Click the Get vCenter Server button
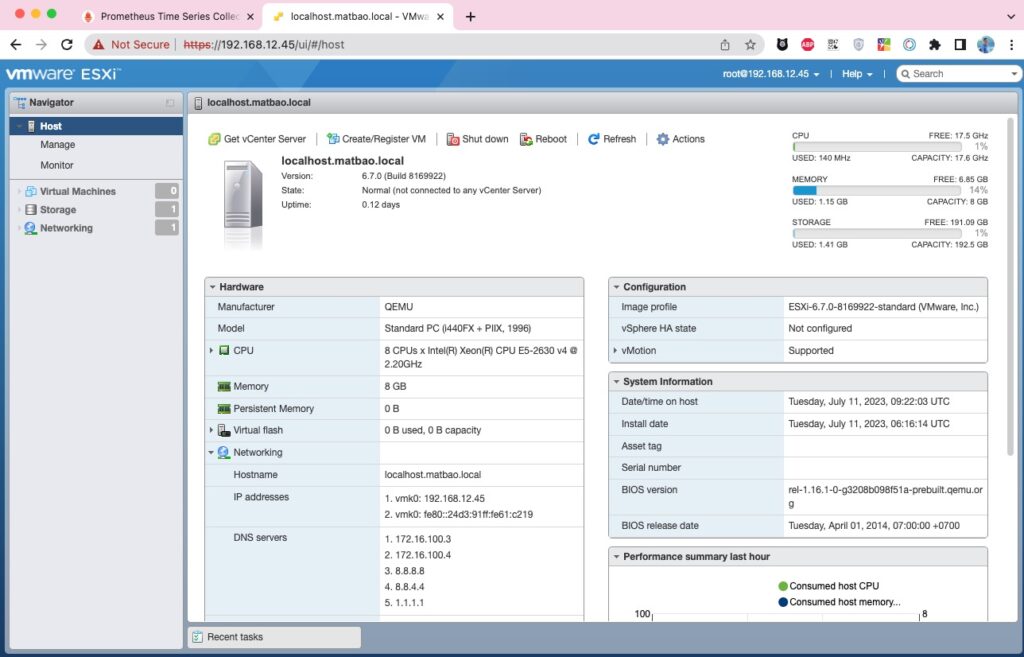This screenshot has height=657, width=1024. (257, 139)
